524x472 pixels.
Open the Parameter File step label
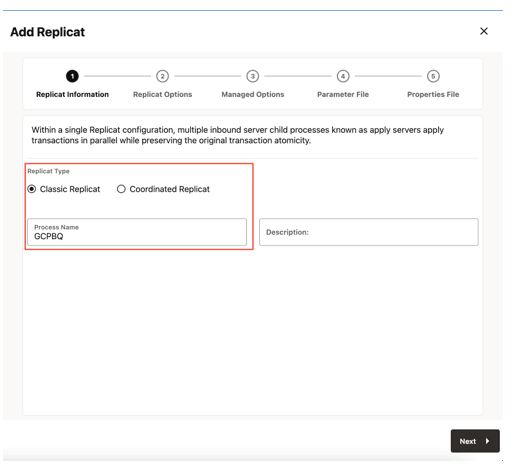click(343, 95)
